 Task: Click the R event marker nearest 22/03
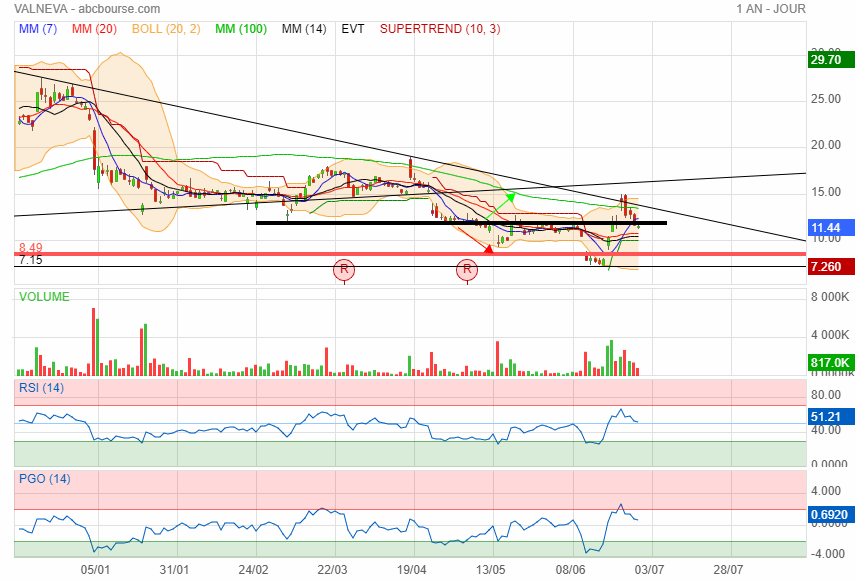(x=344, y=269)
